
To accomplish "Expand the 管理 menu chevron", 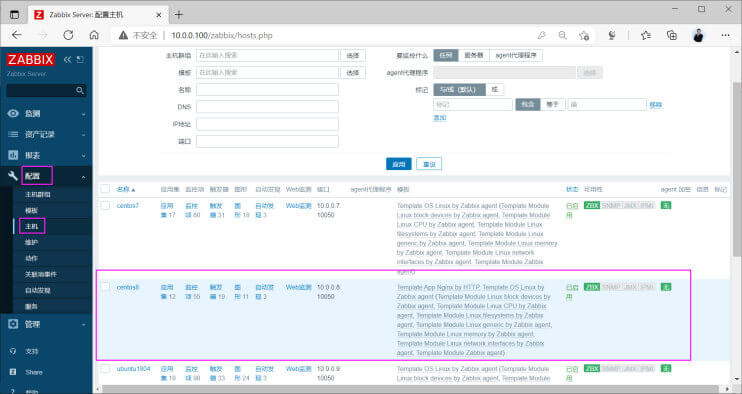I will click(x=84, y=325).
